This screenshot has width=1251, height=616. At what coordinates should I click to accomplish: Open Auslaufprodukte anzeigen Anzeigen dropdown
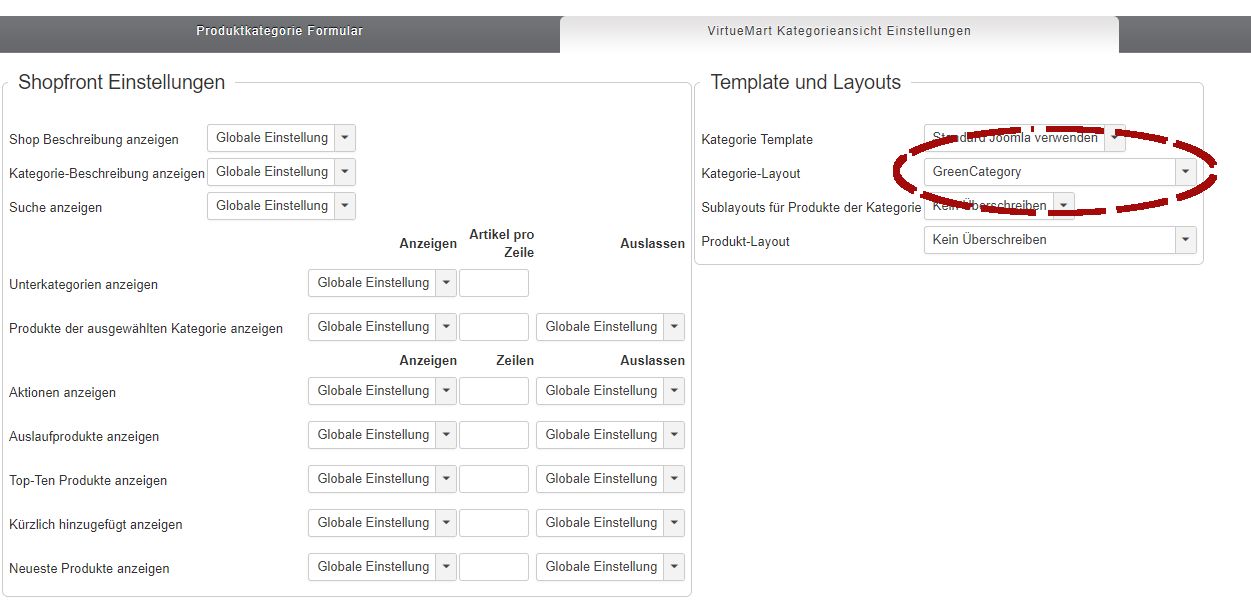coord(382,435)
